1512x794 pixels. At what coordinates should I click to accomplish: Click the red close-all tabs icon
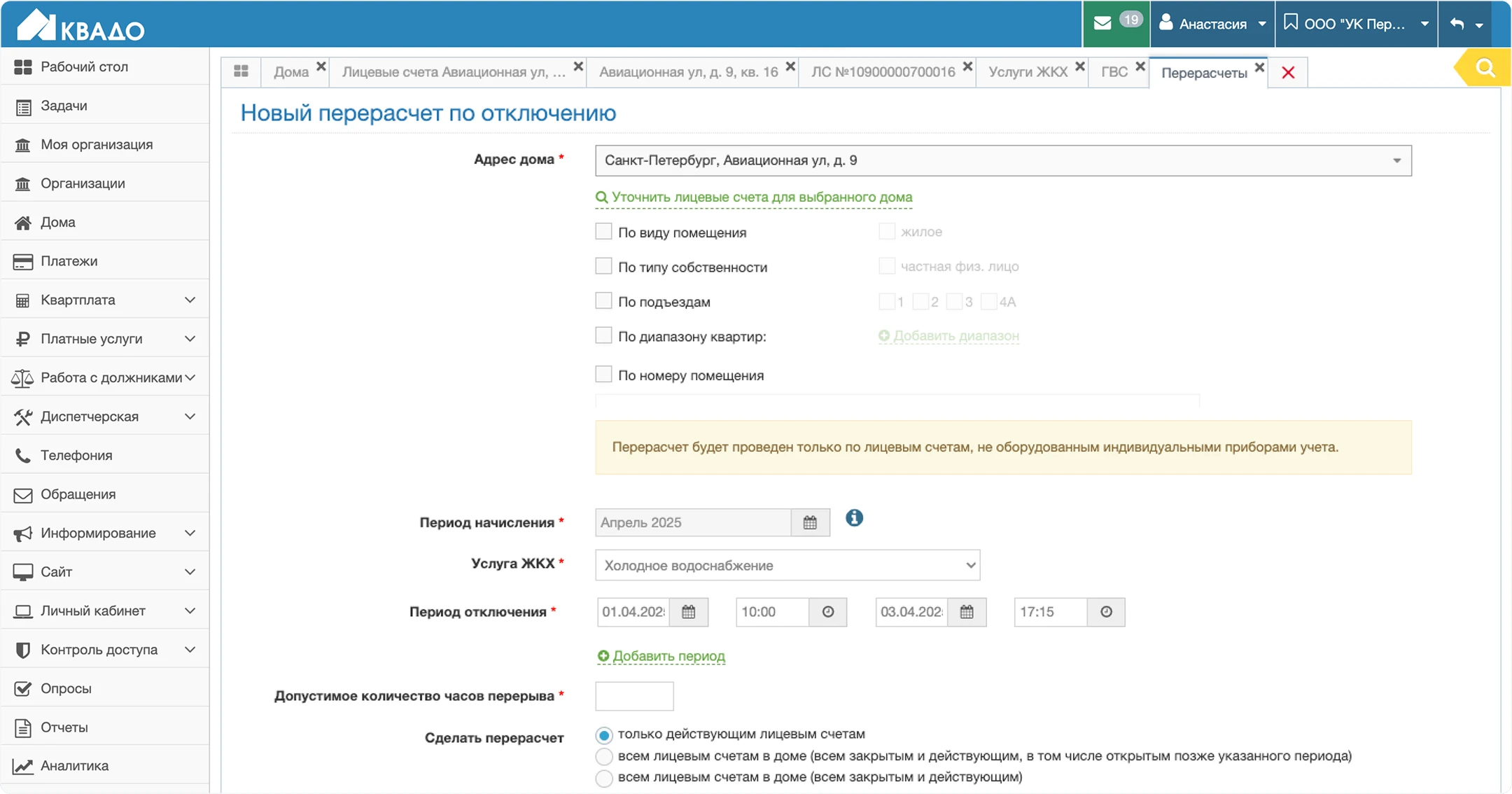pyautogui.click(x=1288, y=72)
